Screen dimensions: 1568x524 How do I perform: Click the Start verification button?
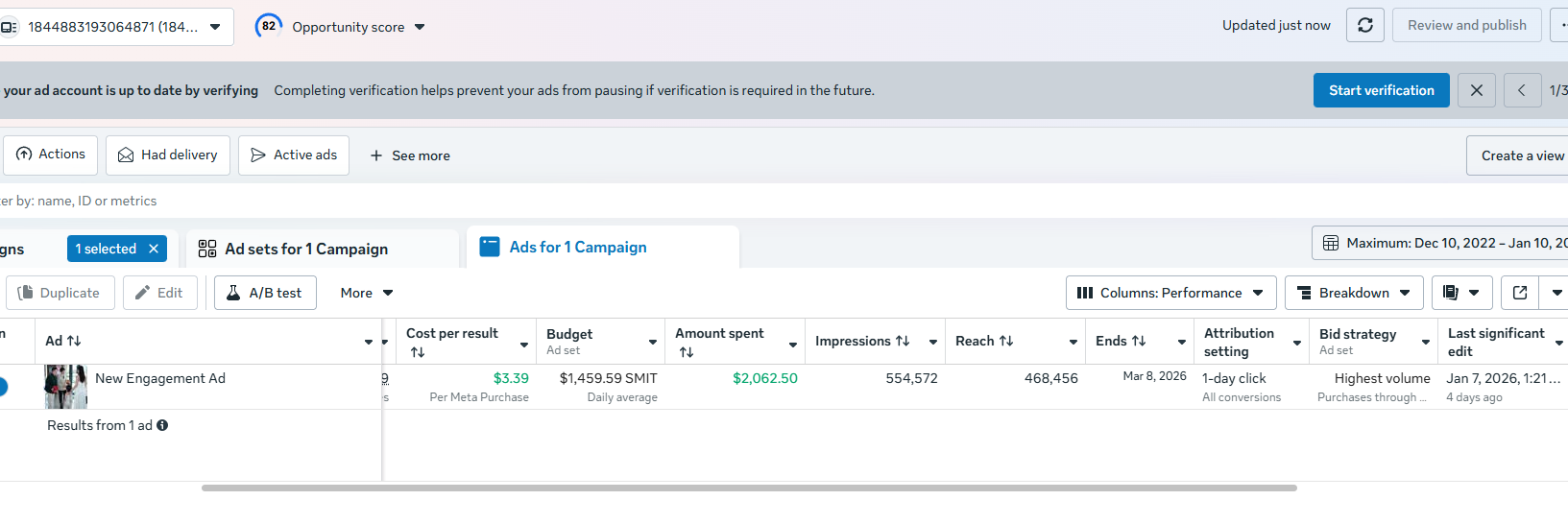(x=1381, y=90)
